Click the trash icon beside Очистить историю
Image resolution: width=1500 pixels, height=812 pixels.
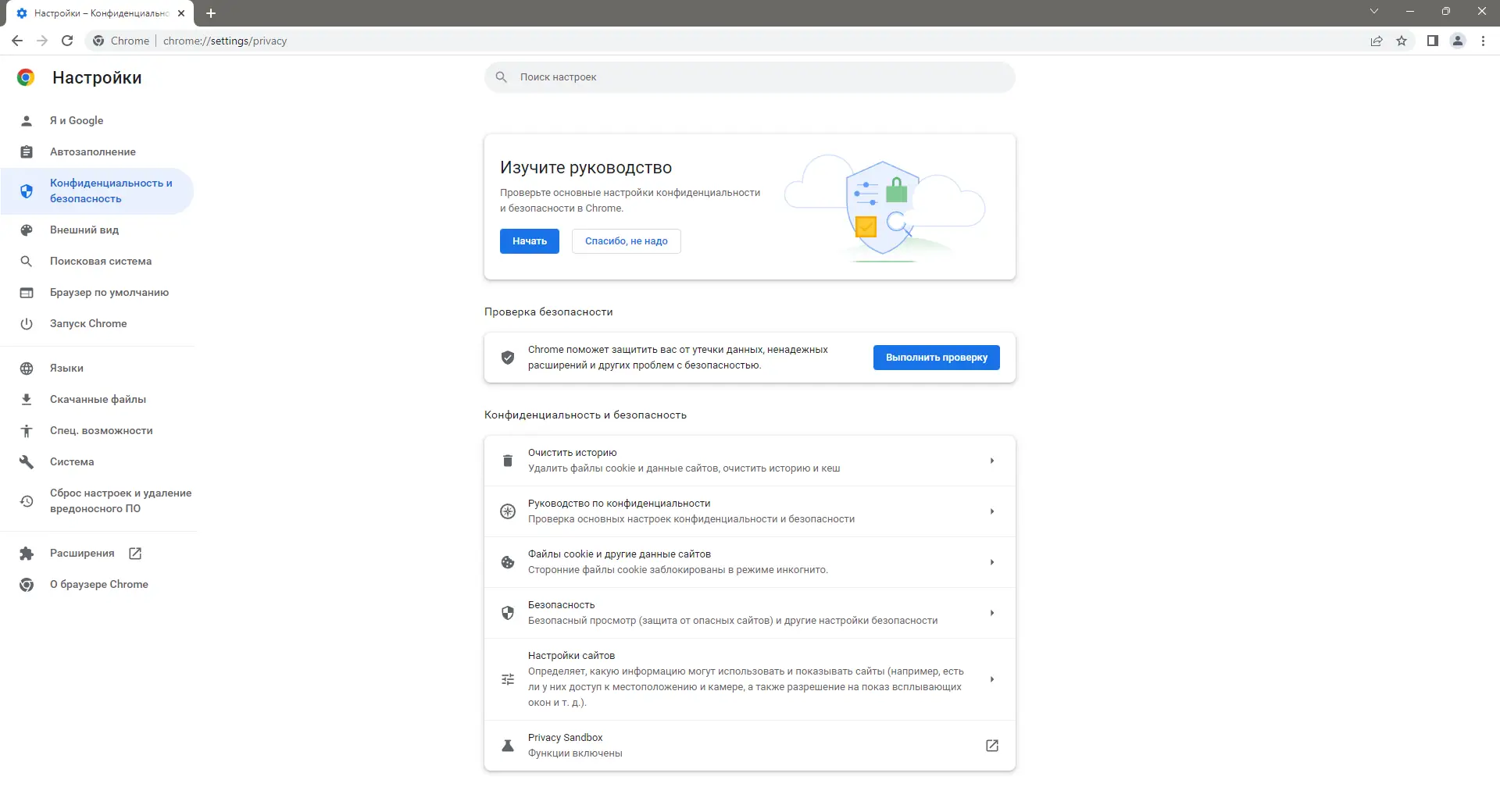(x=508, y=460)
